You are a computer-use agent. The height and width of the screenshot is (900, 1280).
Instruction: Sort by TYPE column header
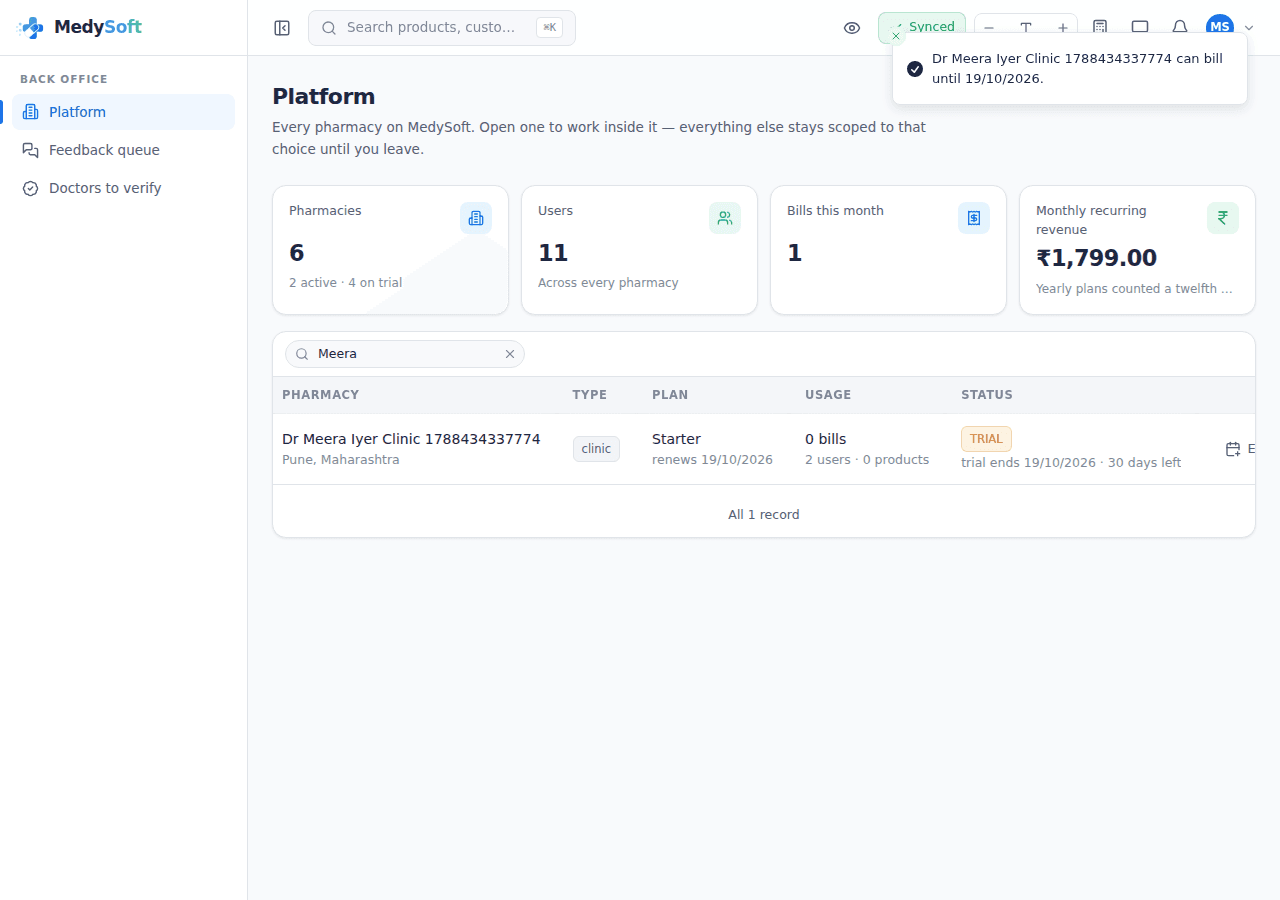coord(589,395)
